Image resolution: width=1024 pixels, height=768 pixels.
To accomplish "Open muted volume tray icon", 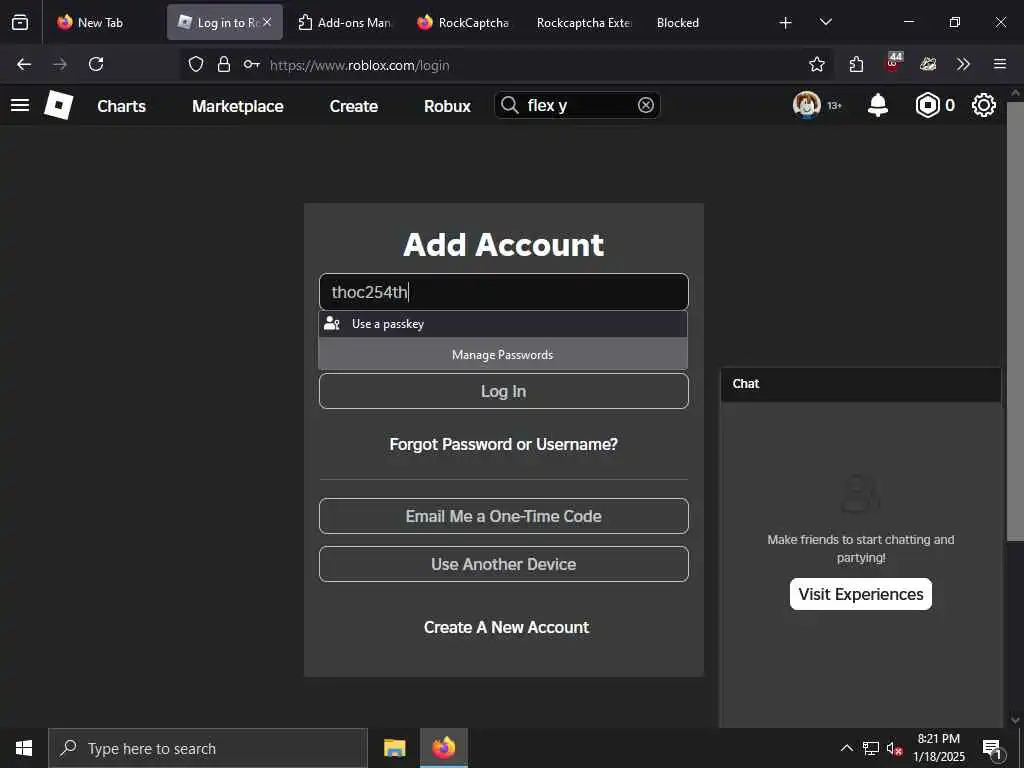I will coord(895,748).
